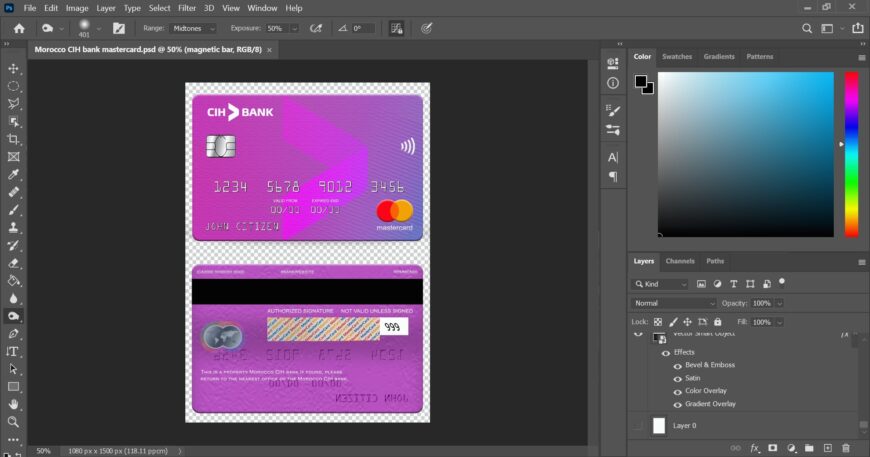The image size is (870, 457).
Task: Open the Paragraph panel icon
Action: (x=613, y=176)
